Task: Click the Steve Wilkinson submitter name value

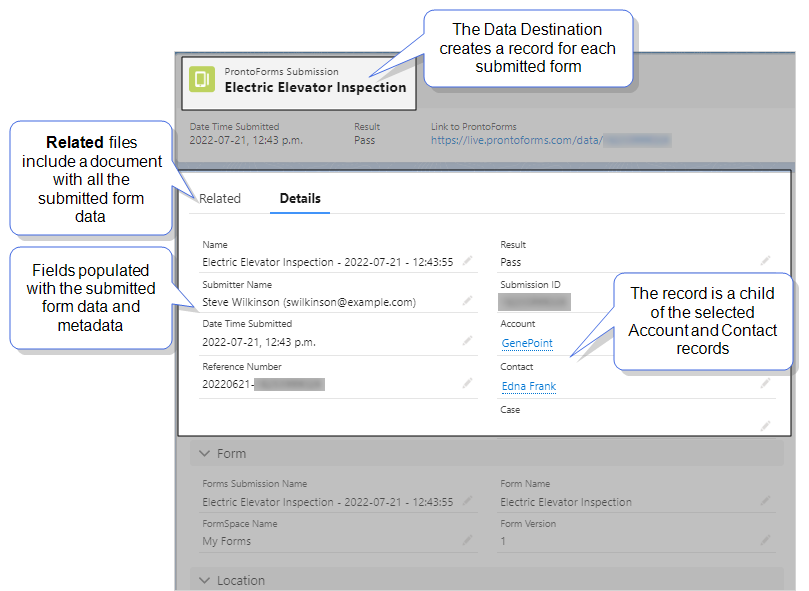Action: [309, 302]
